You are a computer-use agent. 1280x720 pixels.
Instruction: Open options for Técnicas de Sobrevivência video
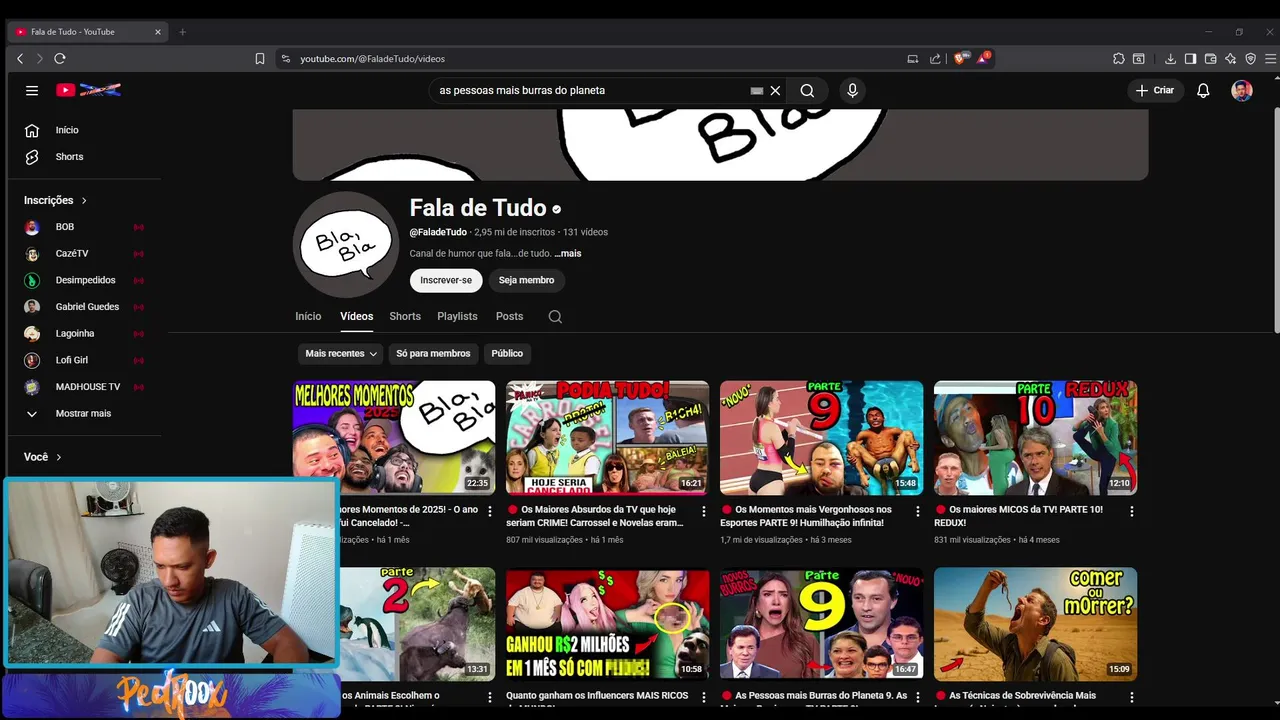coord(1131,697)
